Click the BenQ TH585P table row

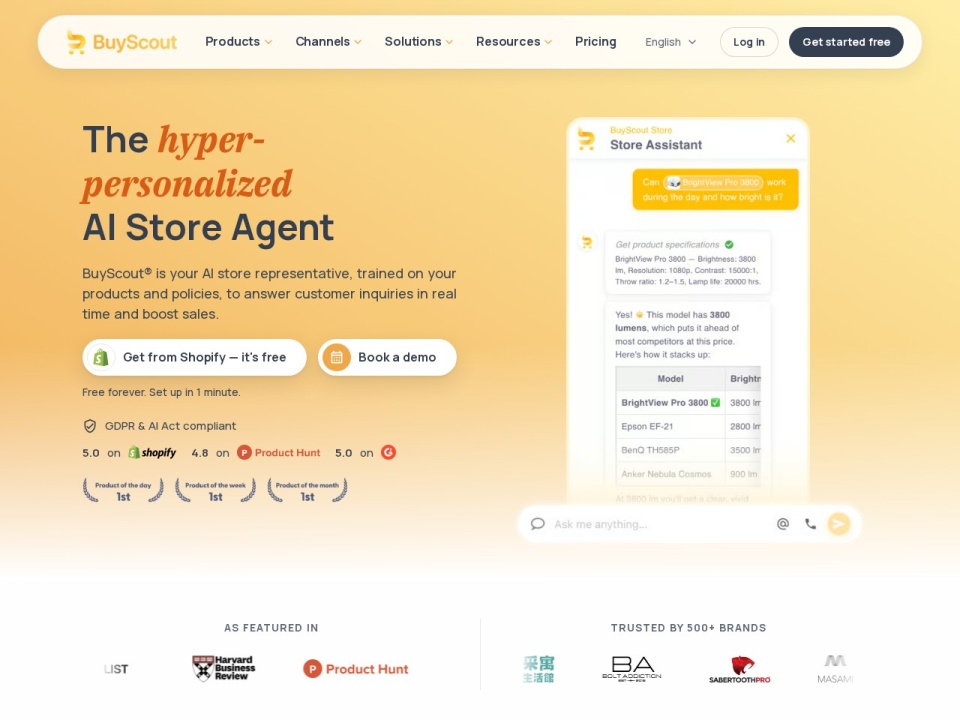coord(688,450)
